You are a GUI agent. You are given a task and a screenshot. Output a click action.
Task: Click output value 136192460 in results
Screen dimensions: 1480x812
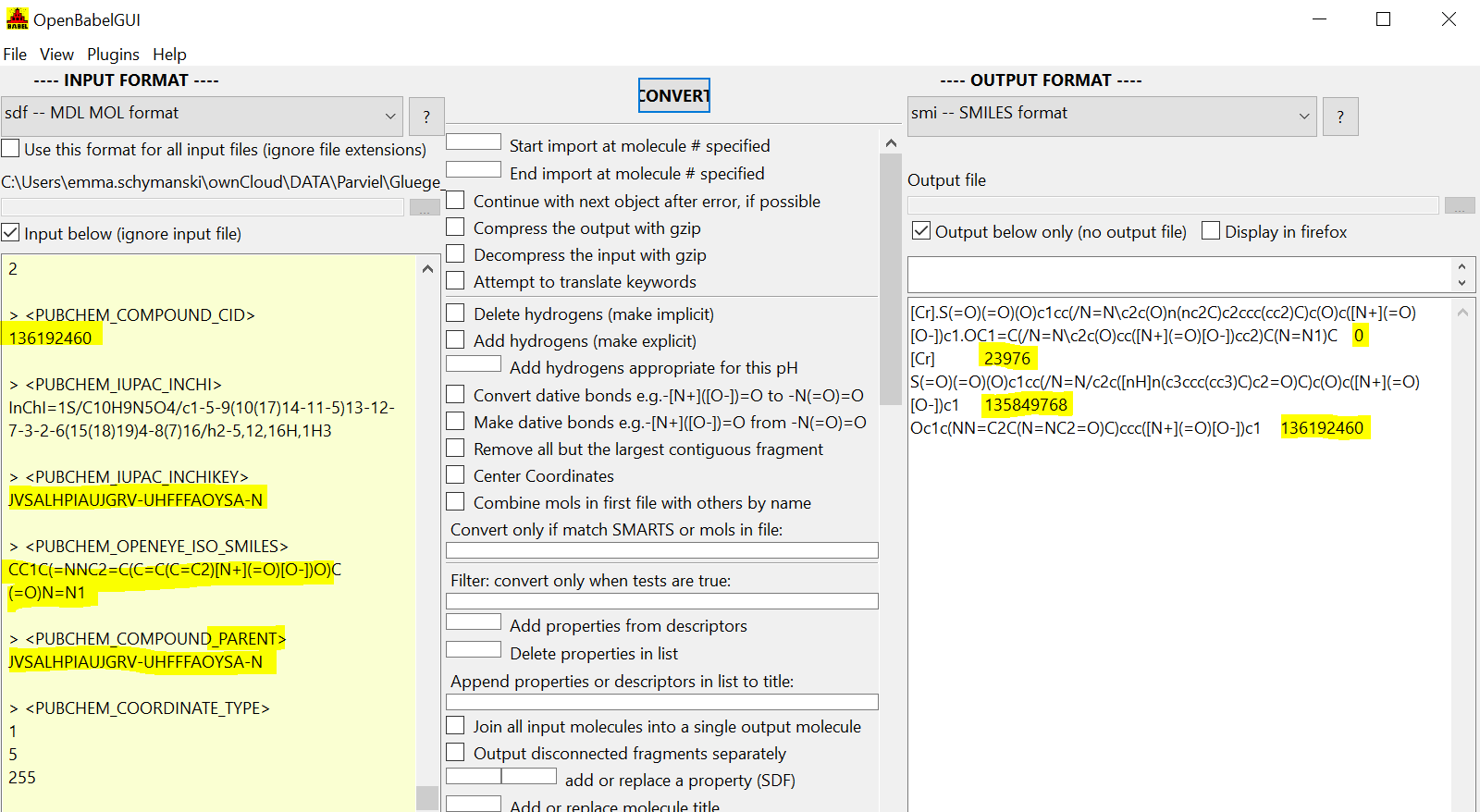pos(1322,427)
